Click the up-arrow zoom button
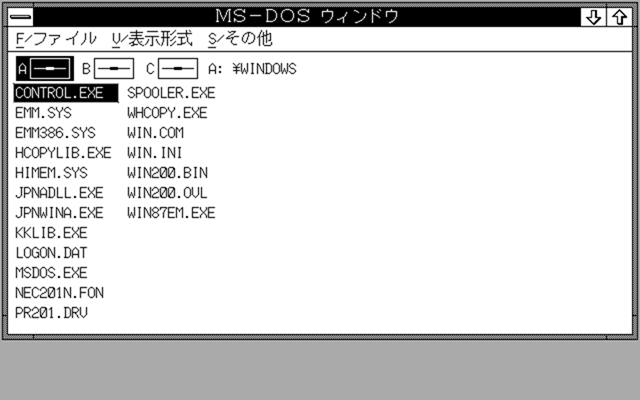The image size is (640, 400). (620, 17)
